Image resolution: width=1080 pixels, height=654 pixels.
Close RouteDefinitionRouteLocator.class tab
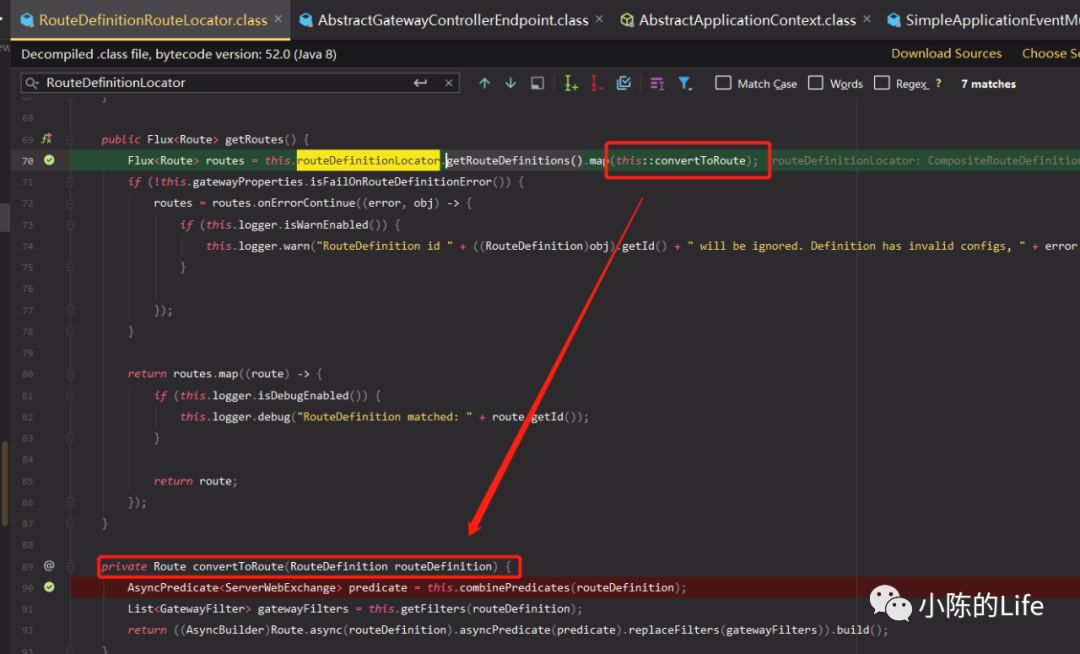[278, 19]
